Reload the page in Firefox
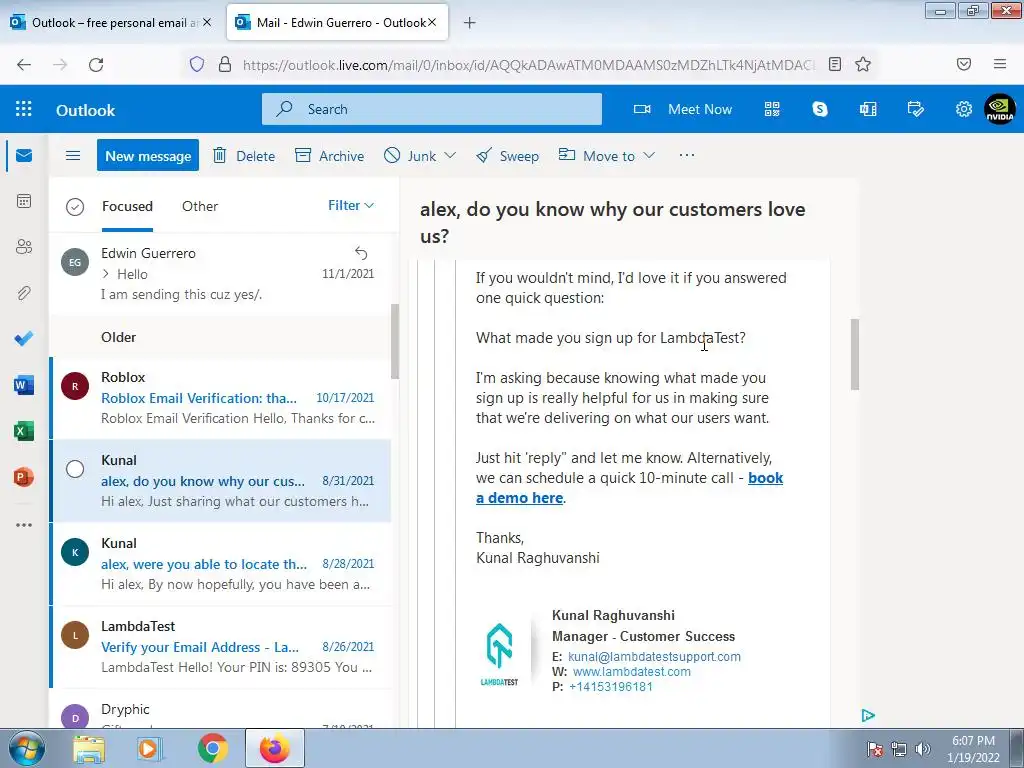The height and width of the screenshot is (768, 1024). click(96, 64)
